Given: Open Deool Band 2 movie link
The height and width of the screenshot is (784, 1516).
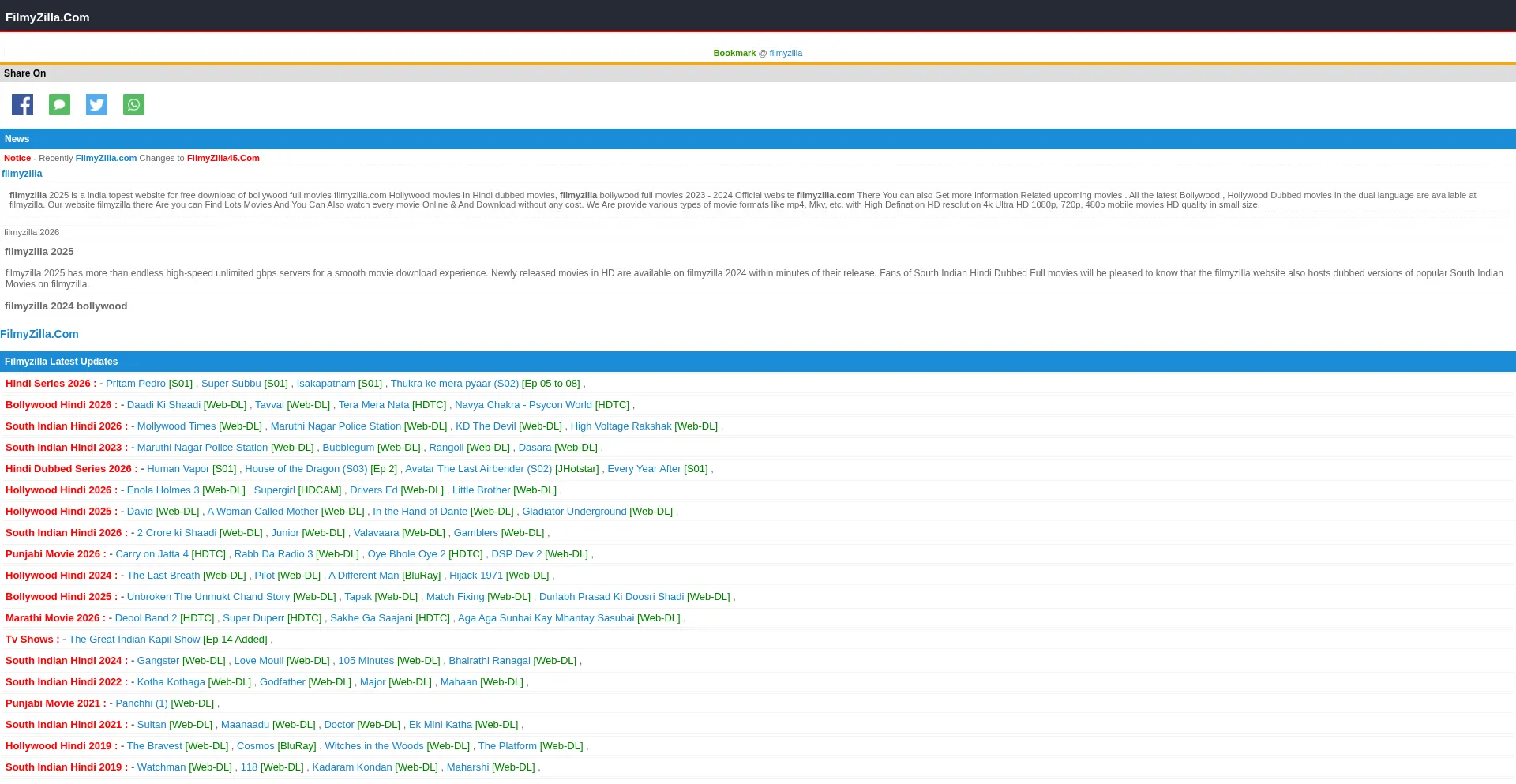Looking at the screenshot, I should coord(146,618).
